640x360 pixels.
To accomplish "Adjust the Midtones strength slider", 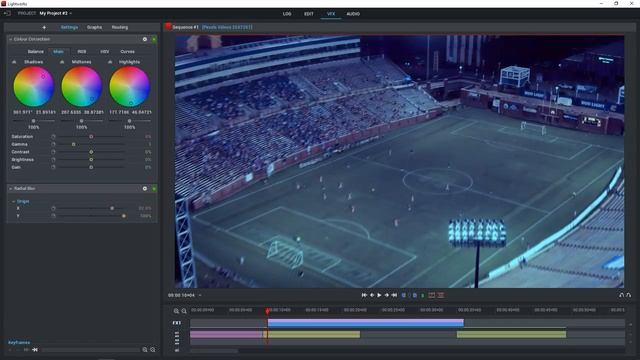I will pyautogui.click(x=82, y=121).
